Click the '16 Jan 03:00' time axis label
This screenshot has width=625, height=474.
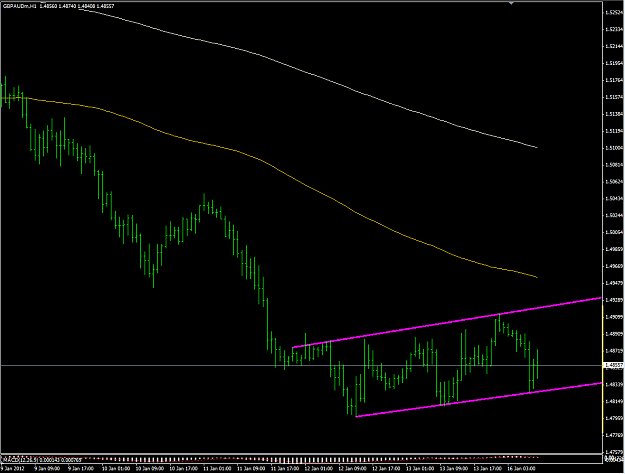[521, 469]
